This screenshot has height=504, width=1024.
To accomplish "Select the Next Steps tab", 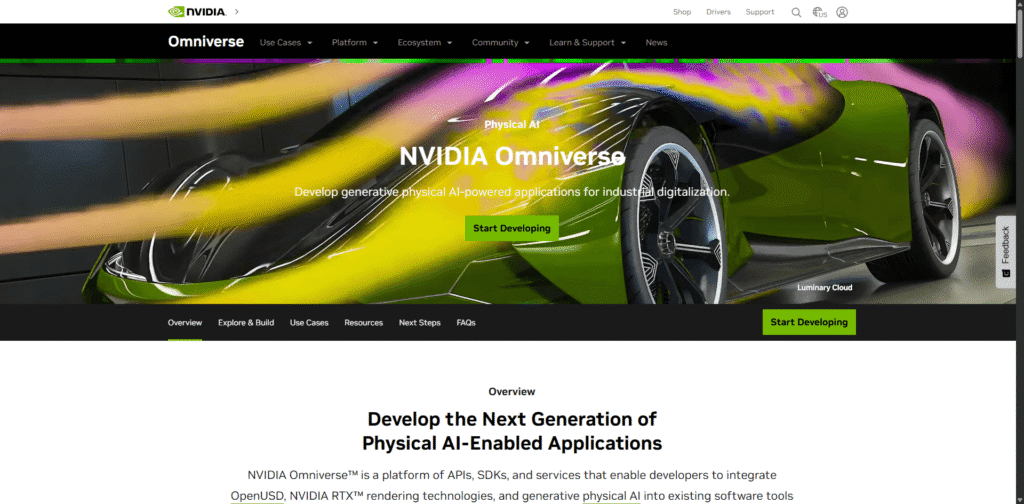I will 420,323.
